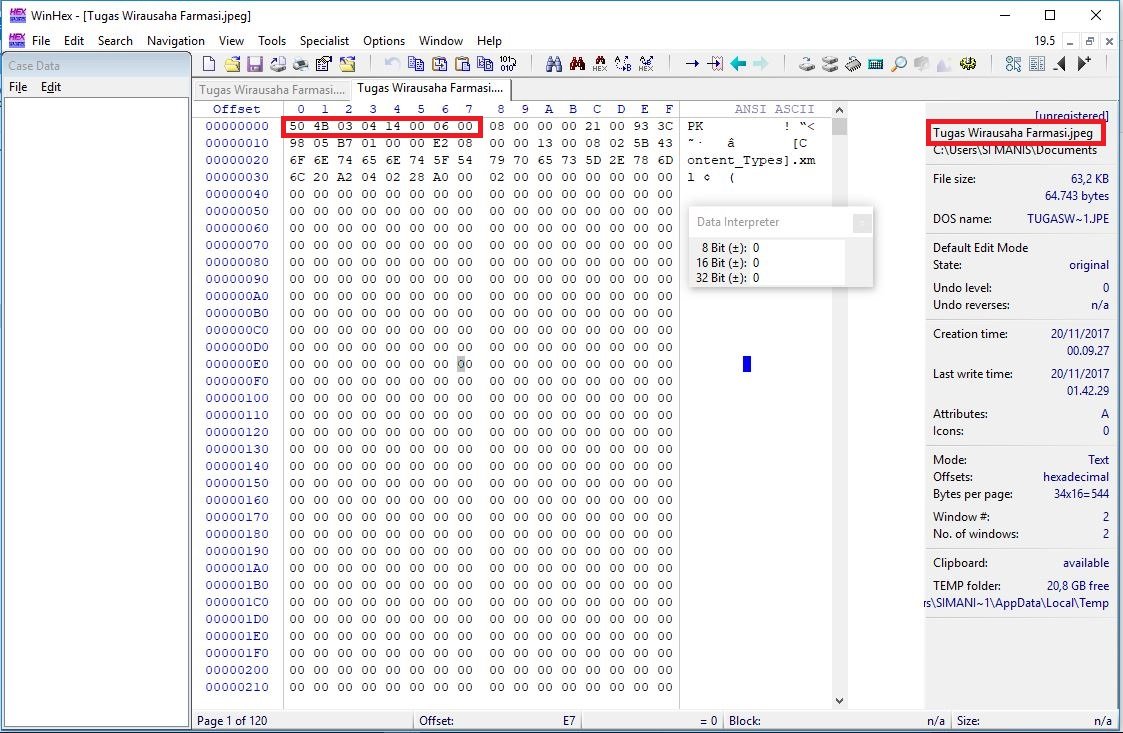Screen dimensions: 1123x733
Task: Click the Print icon in toolbar
Action: click(x=300, y=64)
